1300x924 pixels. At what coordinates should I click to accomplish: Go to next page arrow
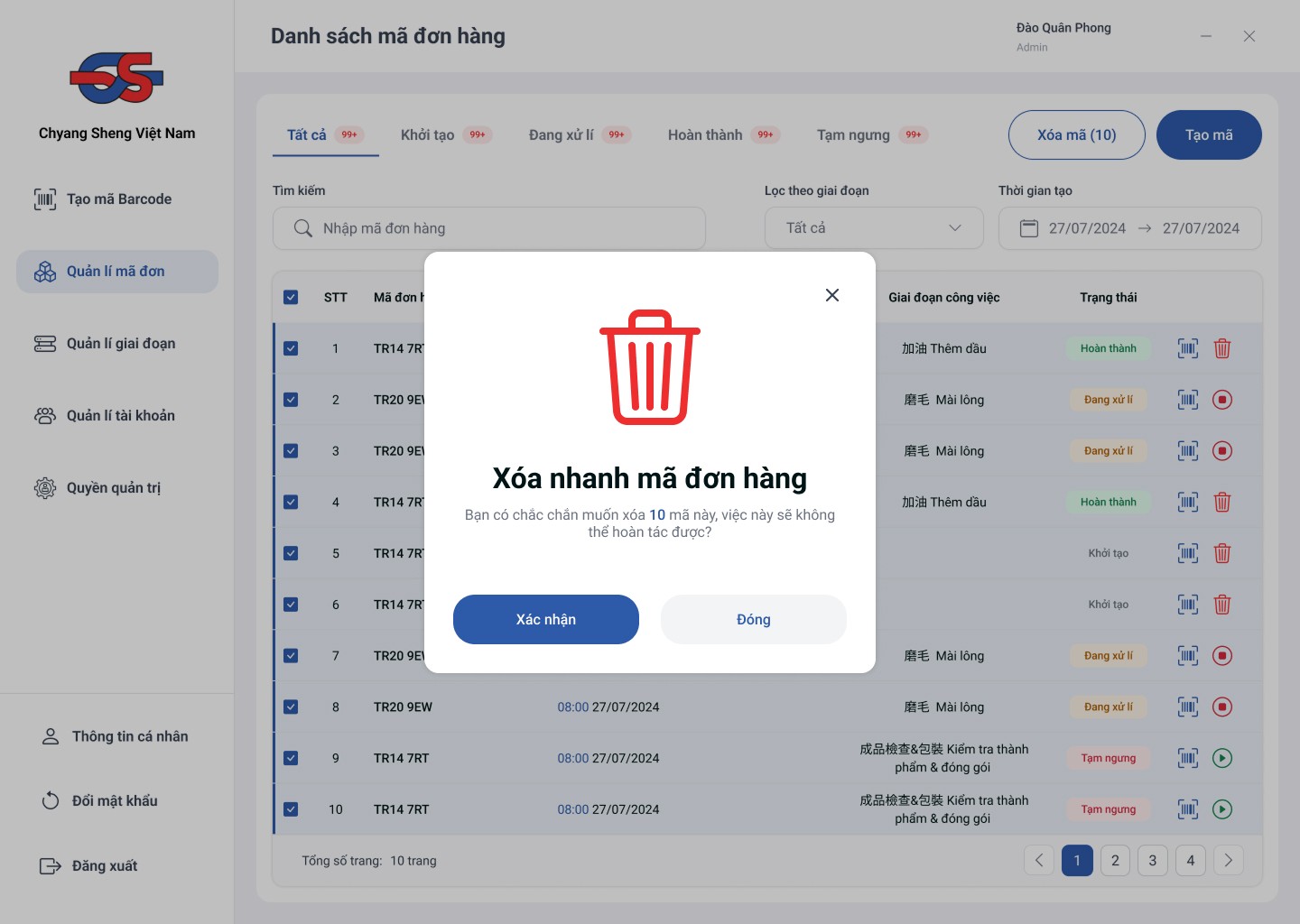tap(1229, 860)
